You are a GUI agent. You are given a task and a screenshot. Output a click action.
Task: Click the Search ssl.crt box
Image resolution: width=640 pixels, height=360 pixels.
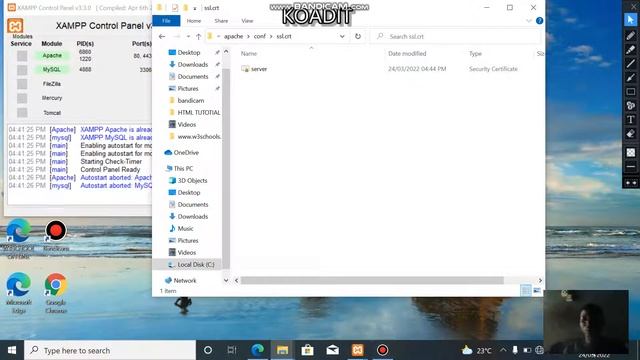point(456,36)
